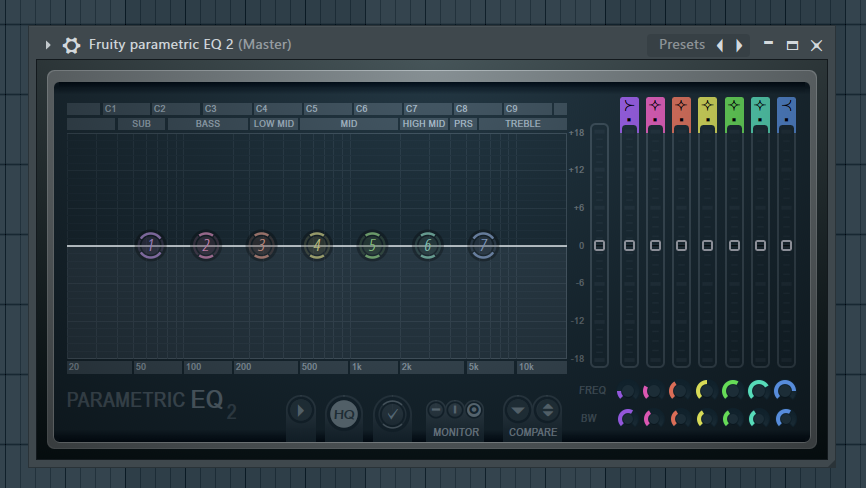
Task: Select band 5 node on the EQ graph
Action: [x=372, y=246]
